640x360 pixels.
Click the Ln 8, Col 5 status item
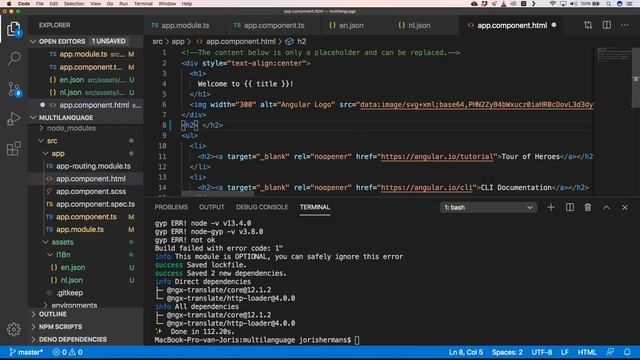[x=466, y=352]
